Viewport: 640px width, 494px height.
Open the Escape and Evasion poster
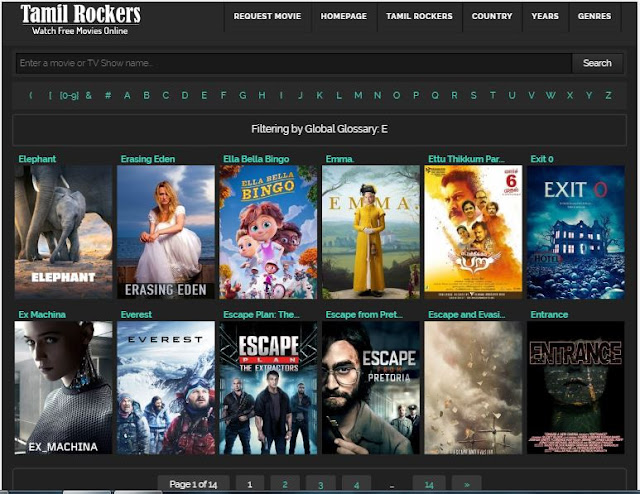tap(473, 387)
